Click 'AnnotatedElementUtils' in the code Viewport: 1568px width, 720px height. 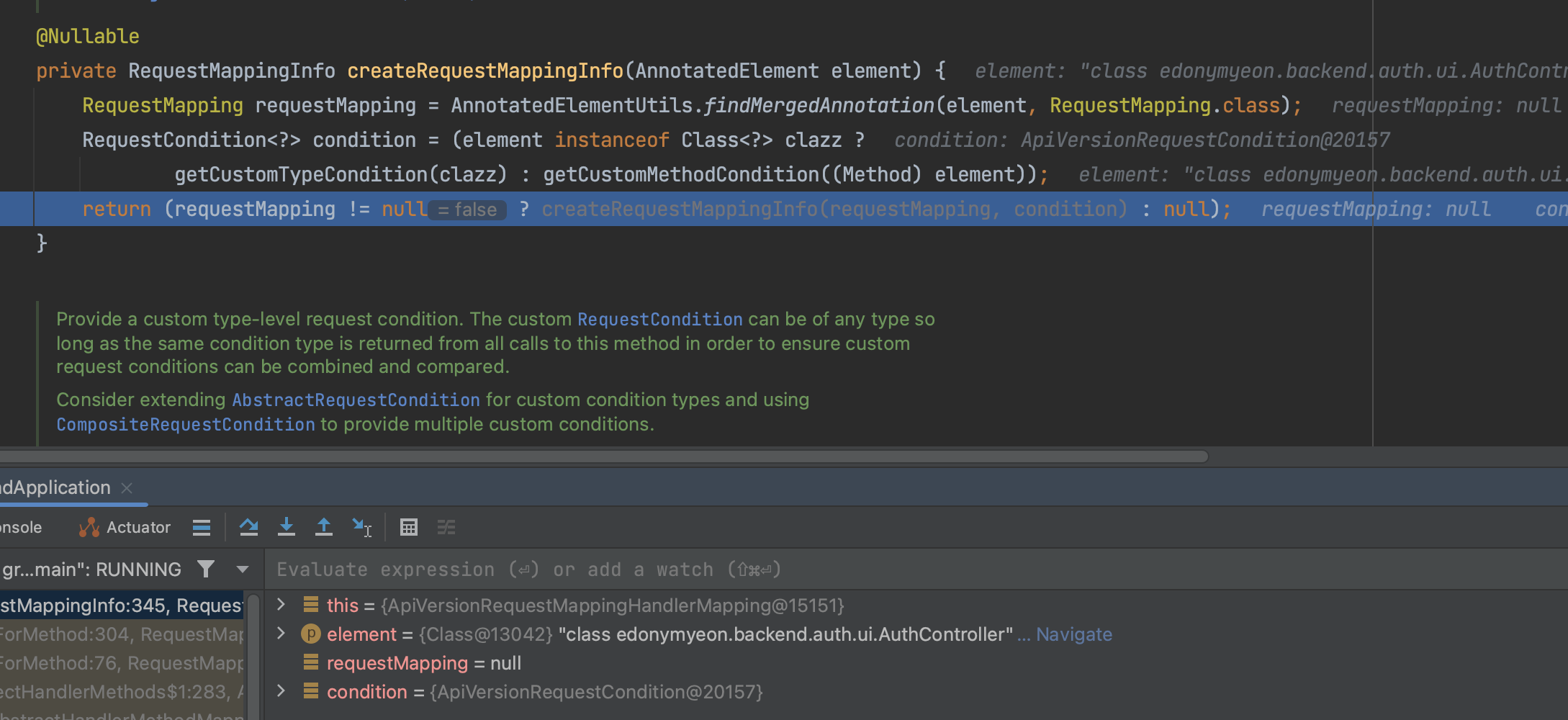572,105
